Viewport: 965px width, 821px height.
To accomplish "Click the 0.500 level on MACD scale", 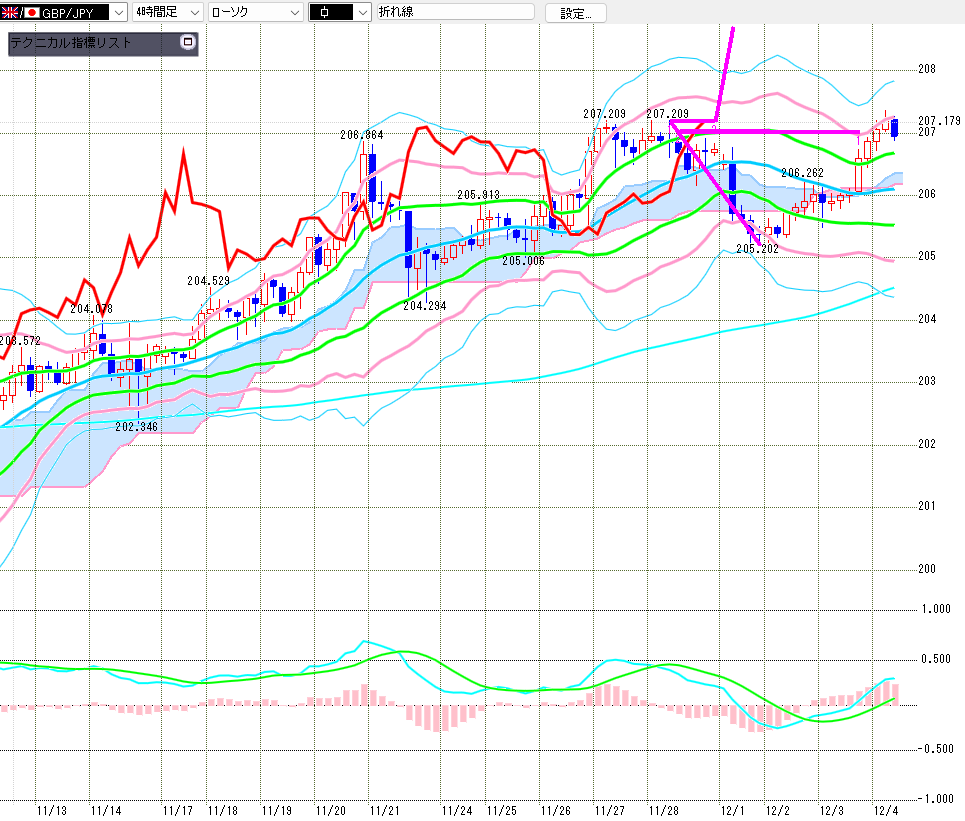I will (x=936, y=659).
